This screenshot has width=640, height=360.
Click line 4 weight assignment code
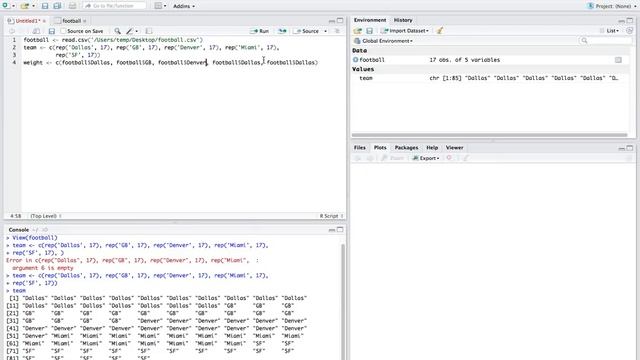pyautogui.click(x=171, y=62)
